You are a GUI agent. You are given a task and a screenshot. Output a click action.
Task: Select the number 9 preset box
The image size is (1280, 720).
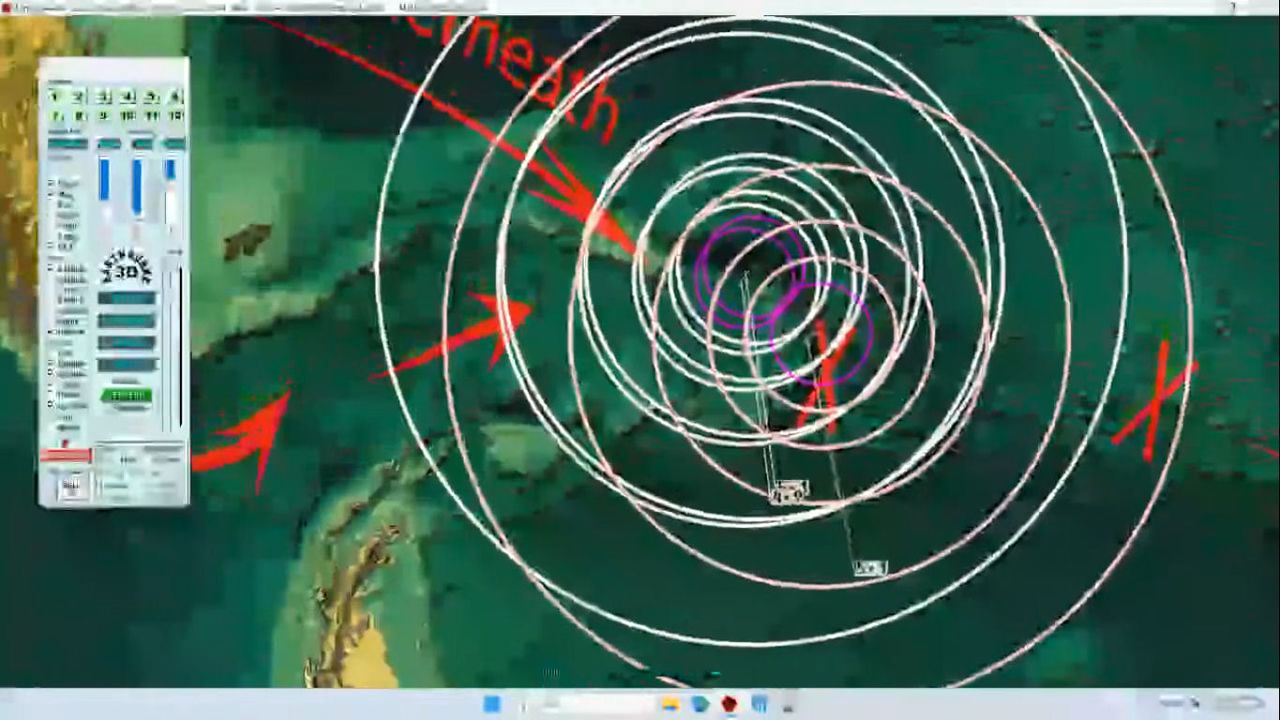pyautogui.click(x=103, y=116)
